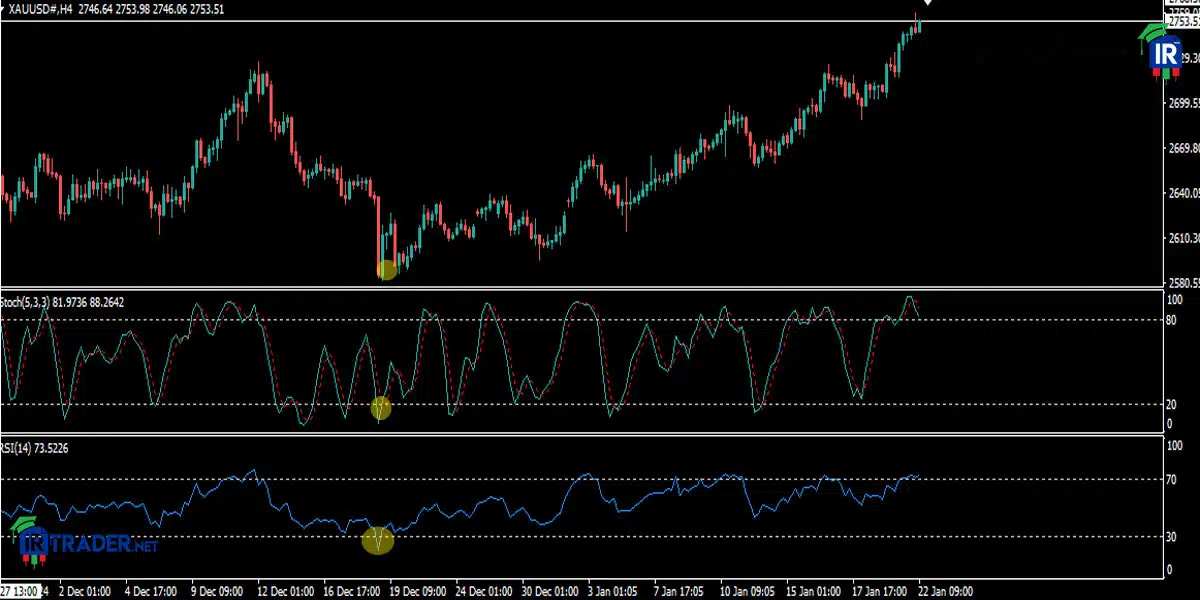Click the highlighted 27 13:00 time box
The image size is (1200, 600).
20,591
